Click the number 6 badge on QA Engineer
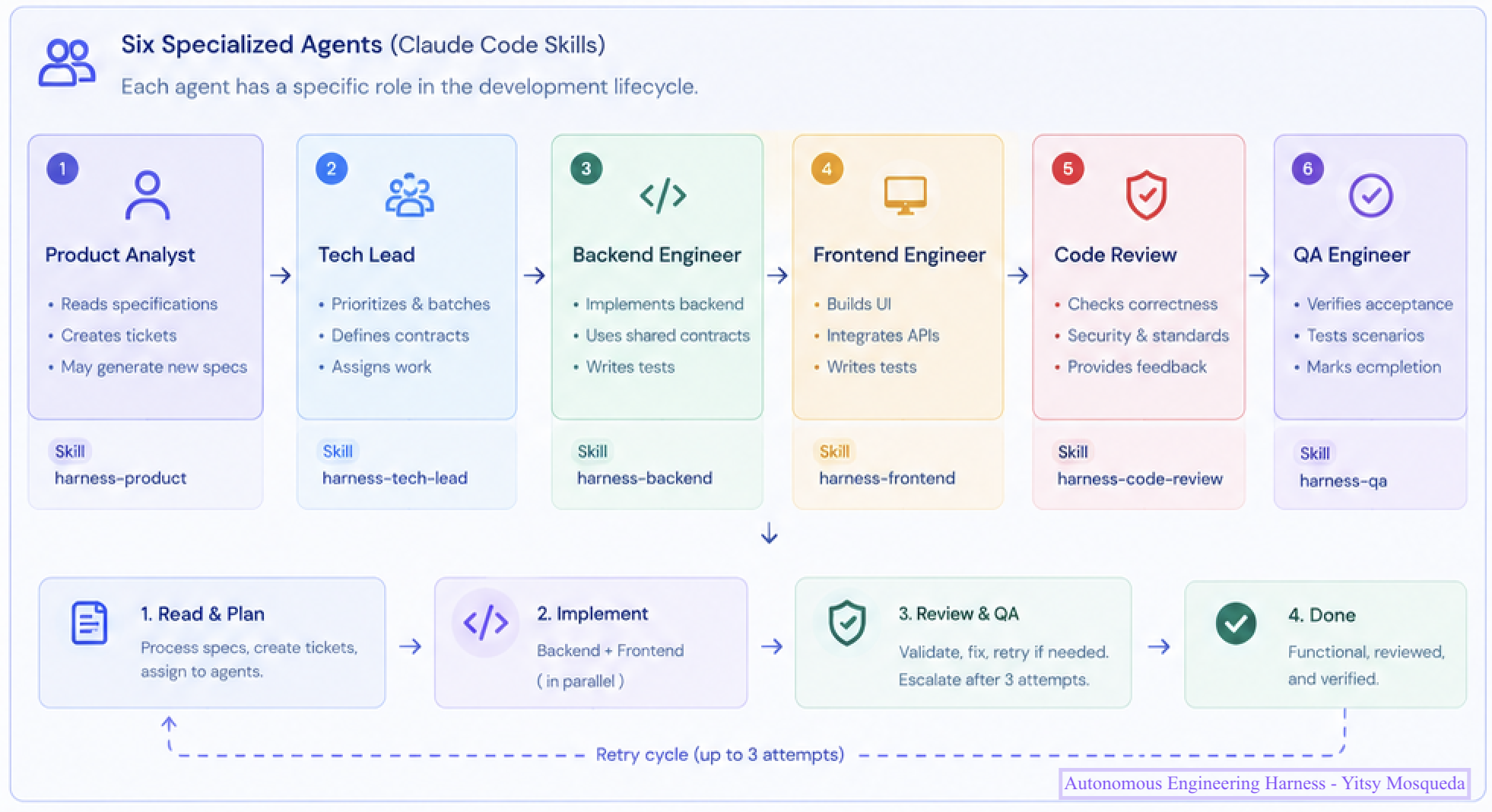Viewport: 1492px width, 812px height. point(1308,168)
